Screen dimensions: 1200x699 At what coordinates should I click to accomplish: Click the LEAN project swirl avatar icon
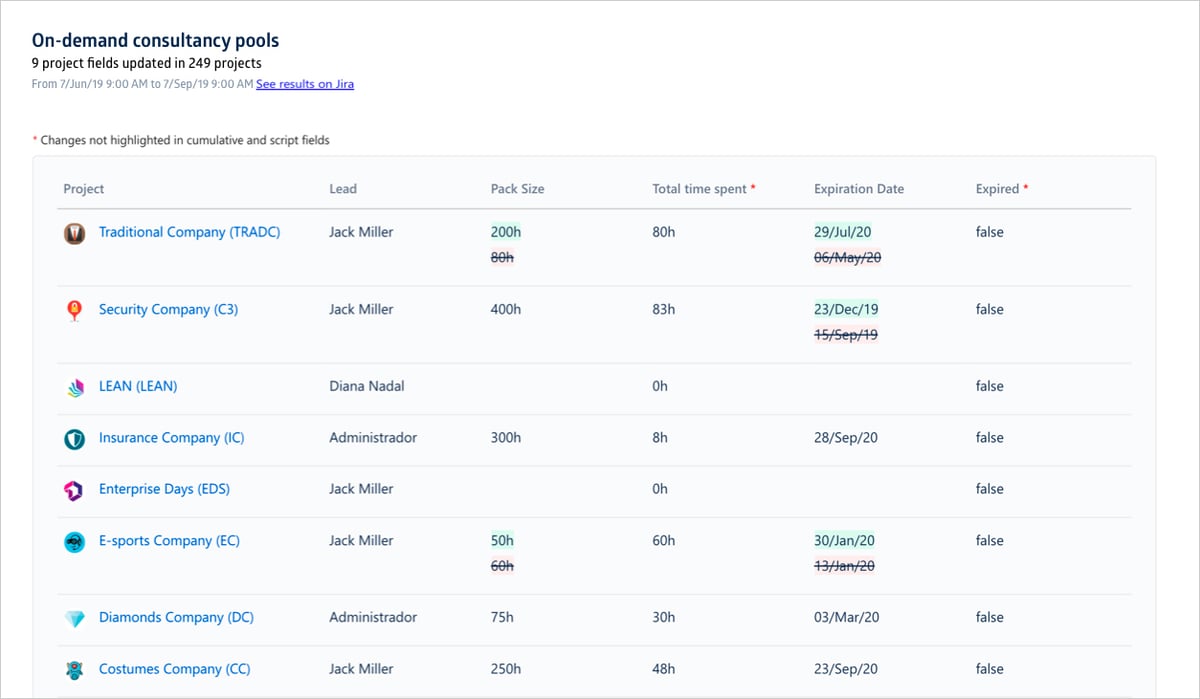pos(75,387)
